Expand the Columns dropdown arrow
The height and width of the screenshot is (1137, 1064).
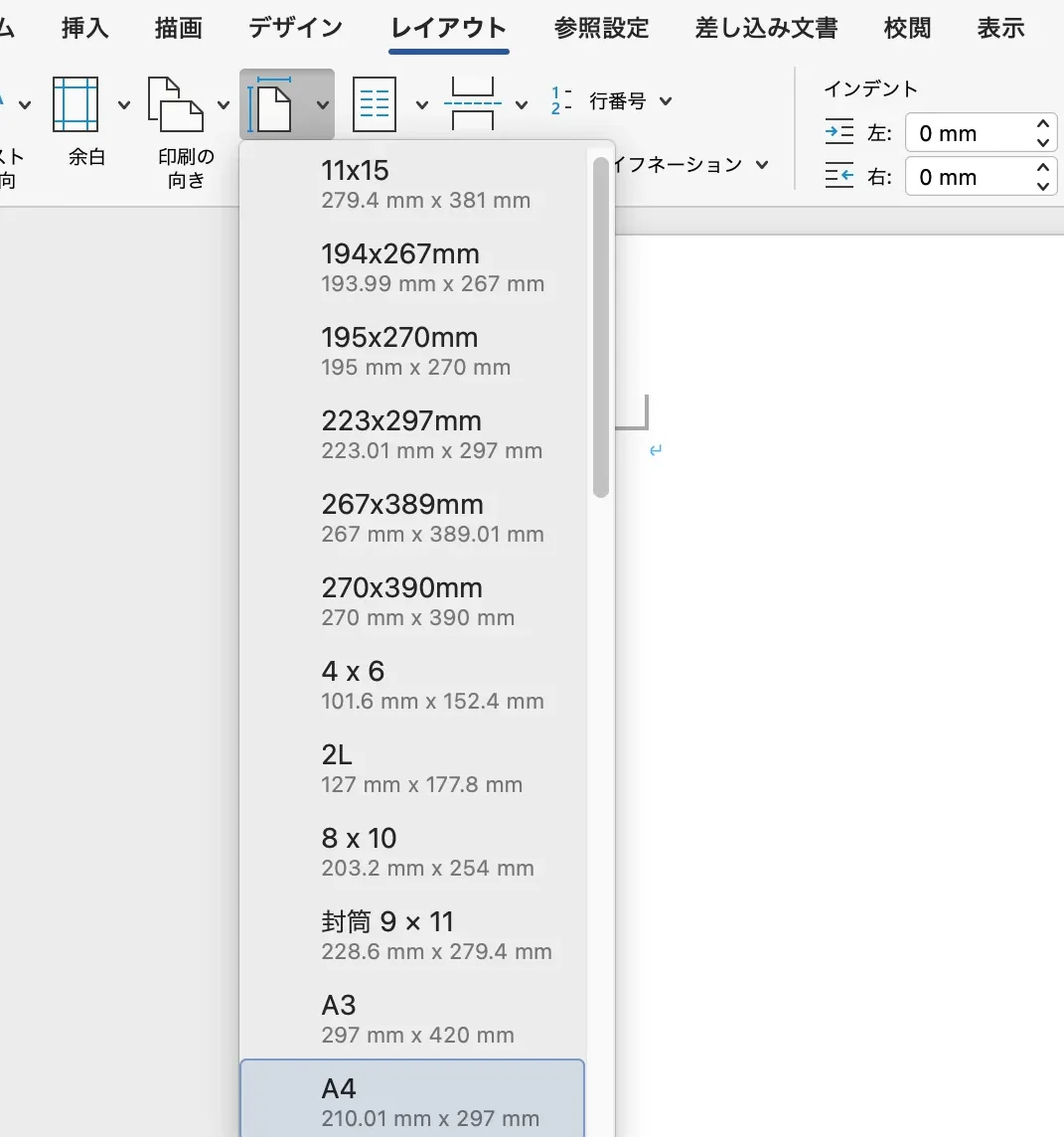[x=422, y=104]
